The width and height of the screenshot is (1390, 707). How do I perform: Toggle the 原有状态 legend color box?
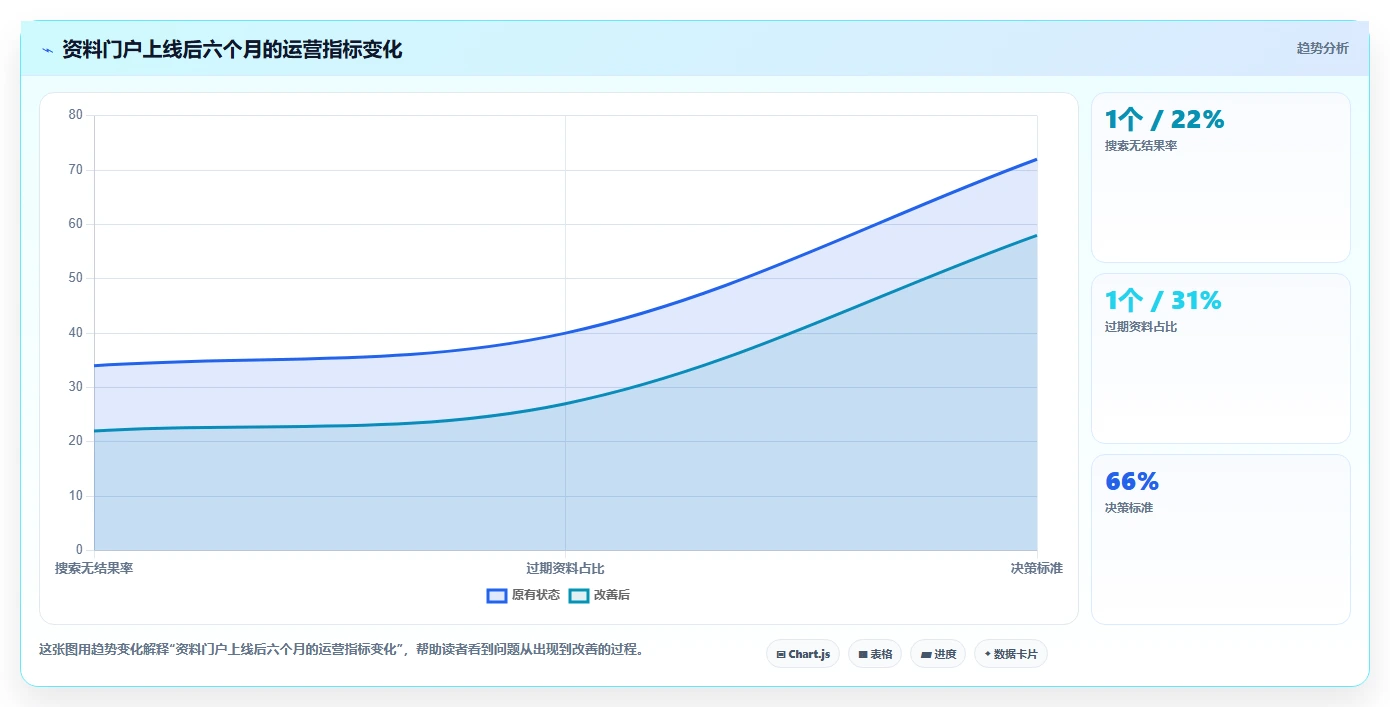tap(497, 595)
